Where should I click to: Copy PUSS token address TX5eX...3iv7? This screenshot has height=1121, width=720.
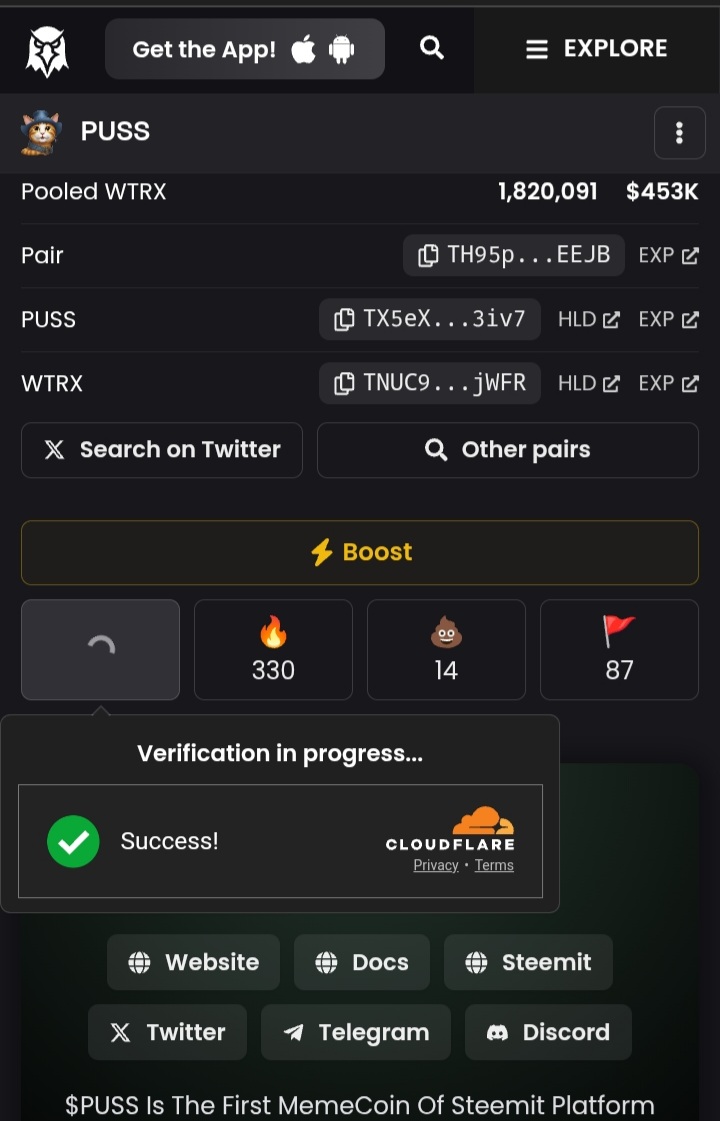430,319
